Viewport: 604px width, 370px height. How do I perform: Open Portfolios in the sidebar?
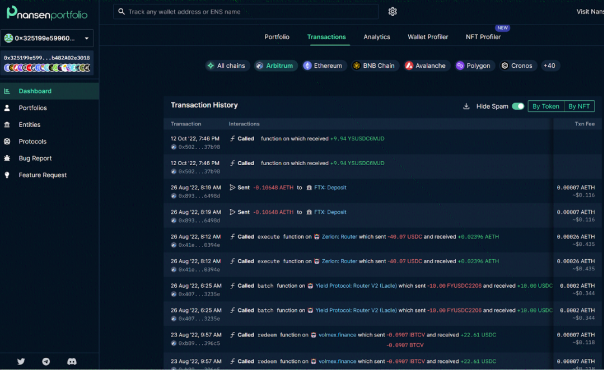click(49, 108)
